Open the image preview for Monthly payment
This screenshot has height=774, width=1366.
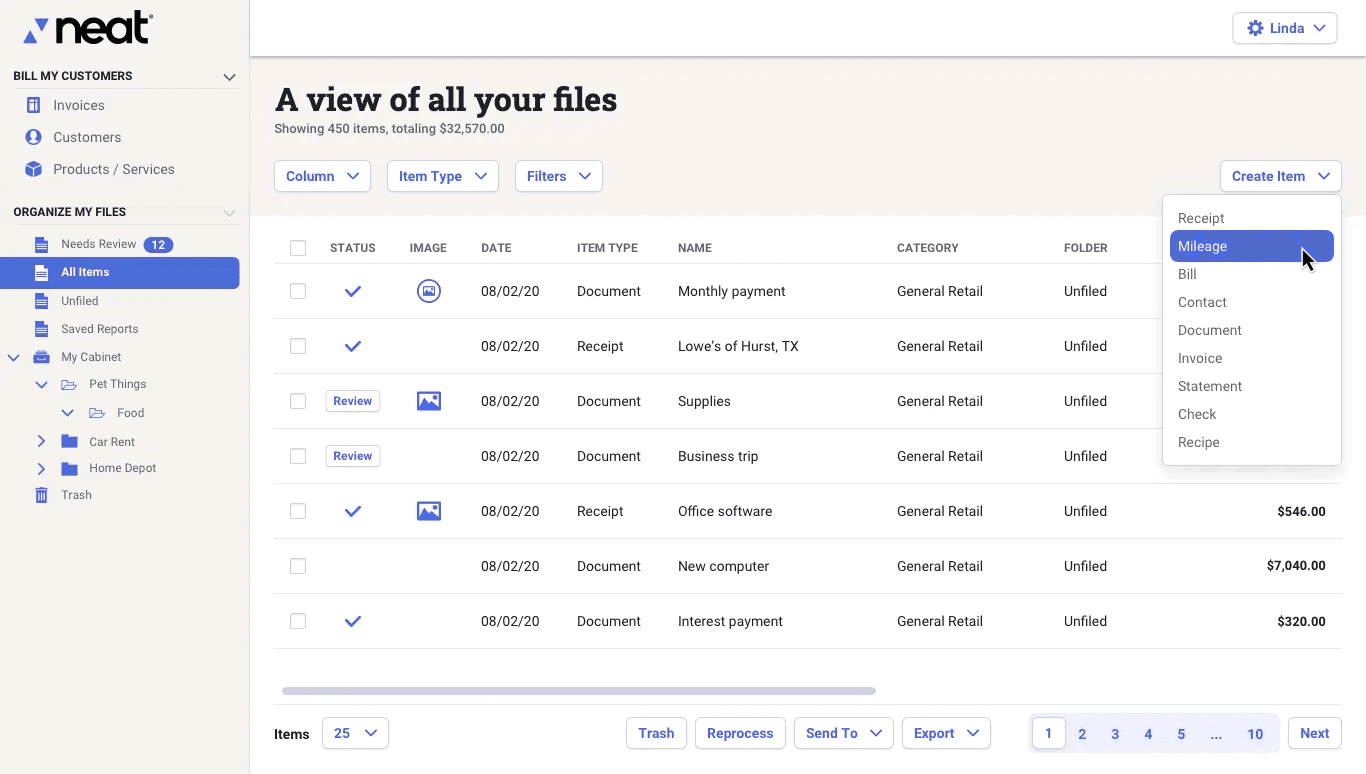428,291
